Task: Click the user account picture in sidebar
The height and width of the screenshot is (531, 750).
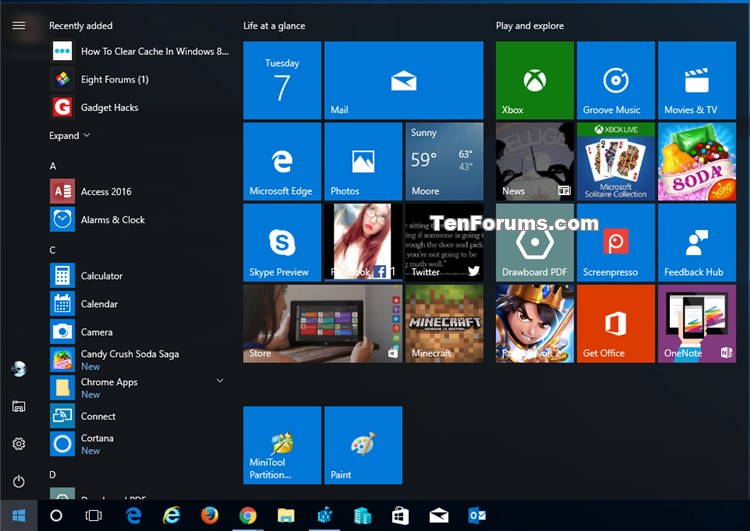Action: [x=19, y=369]
